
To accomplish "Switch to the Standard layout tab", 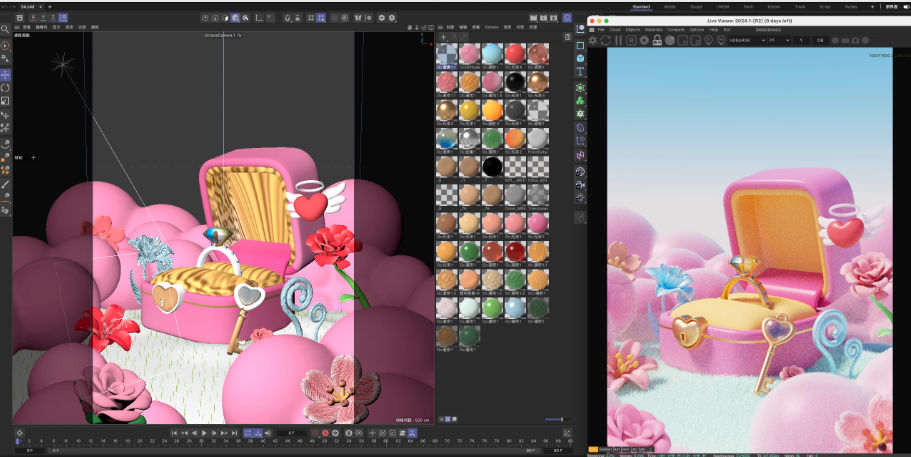I will click(x=641, y=6).
